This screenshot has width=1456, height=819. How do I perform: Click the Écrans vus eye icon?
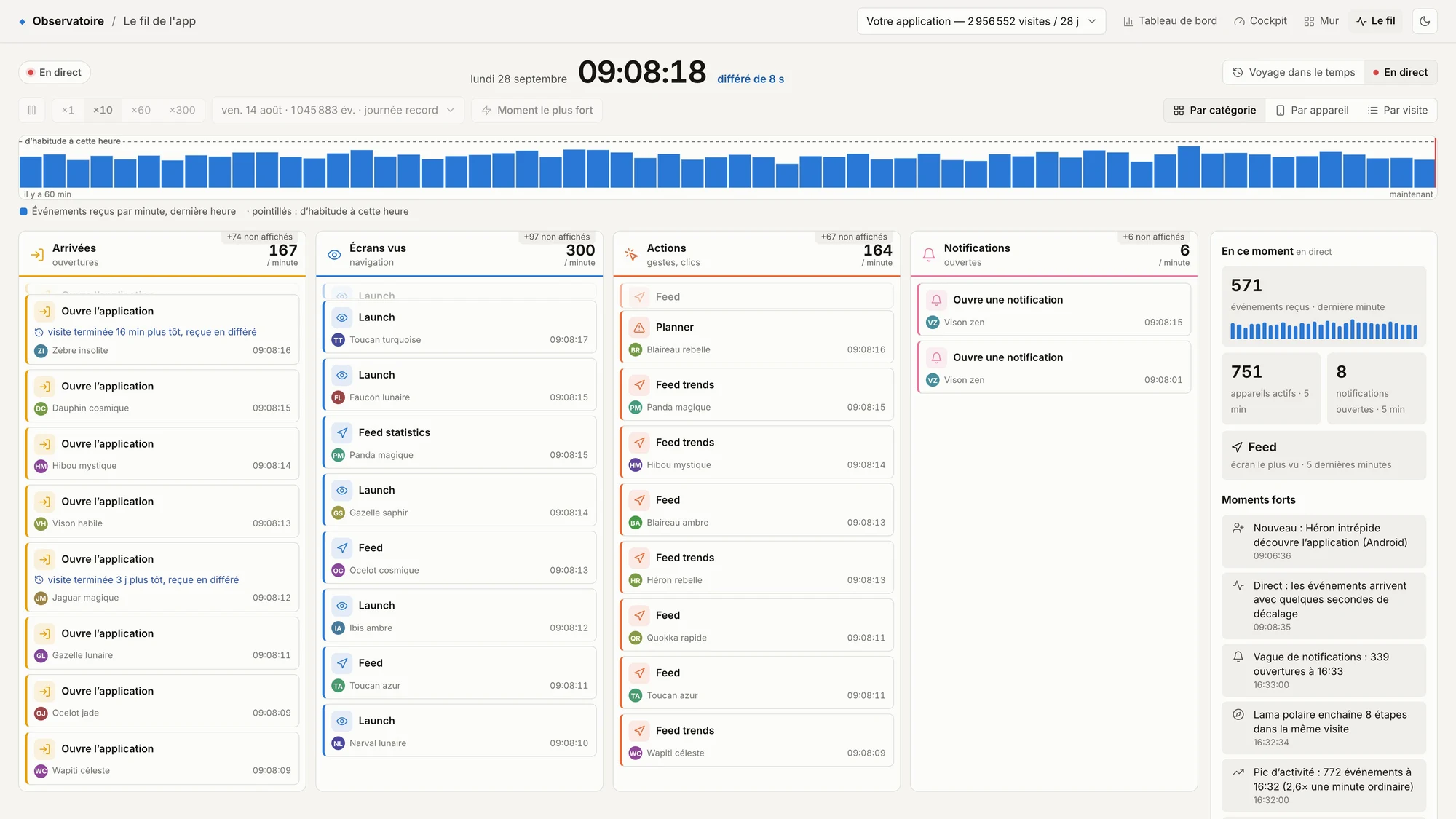(x=334, y=255)
